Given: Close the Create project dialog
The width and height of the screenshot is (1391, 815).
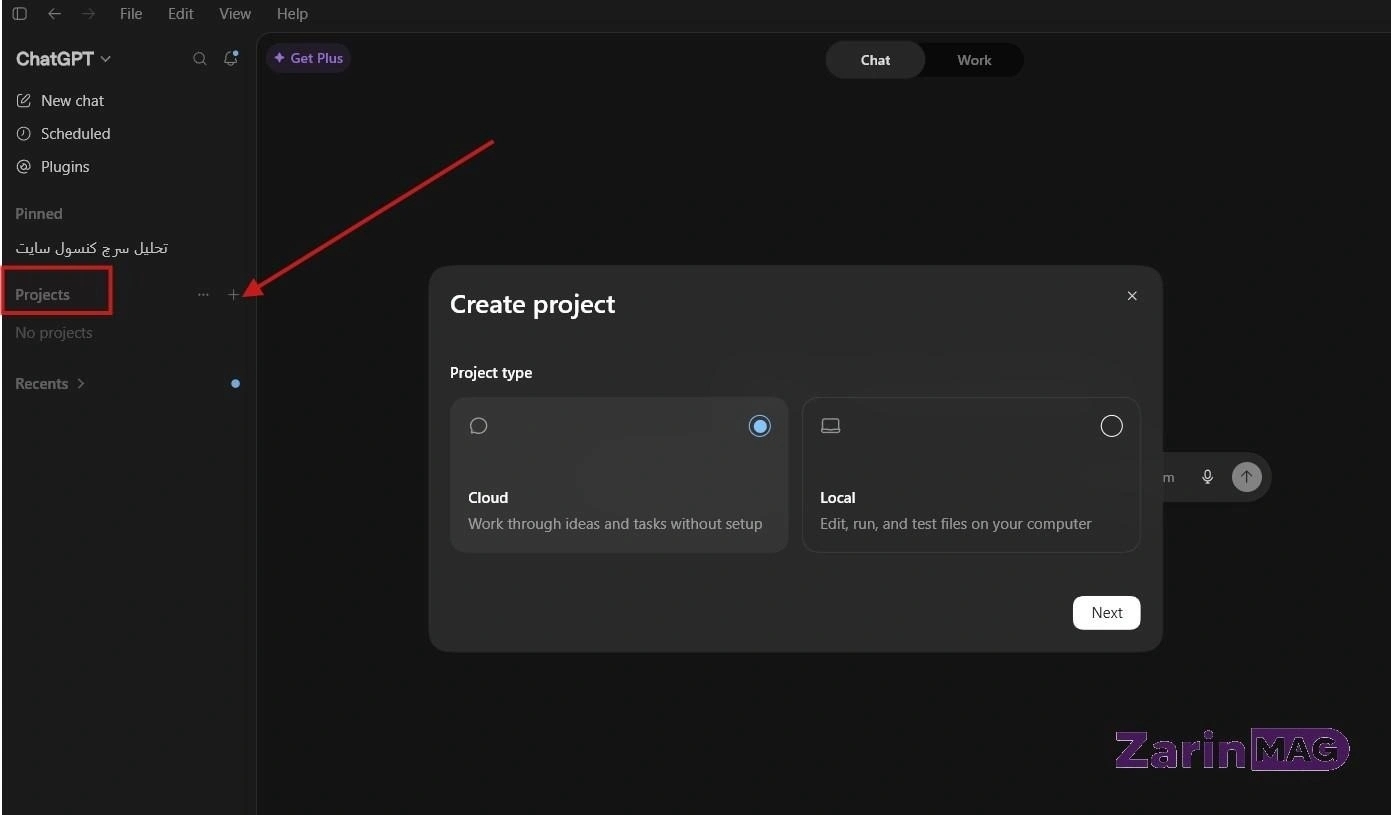Looking at the screenshot, I should tap(1132, 296).
